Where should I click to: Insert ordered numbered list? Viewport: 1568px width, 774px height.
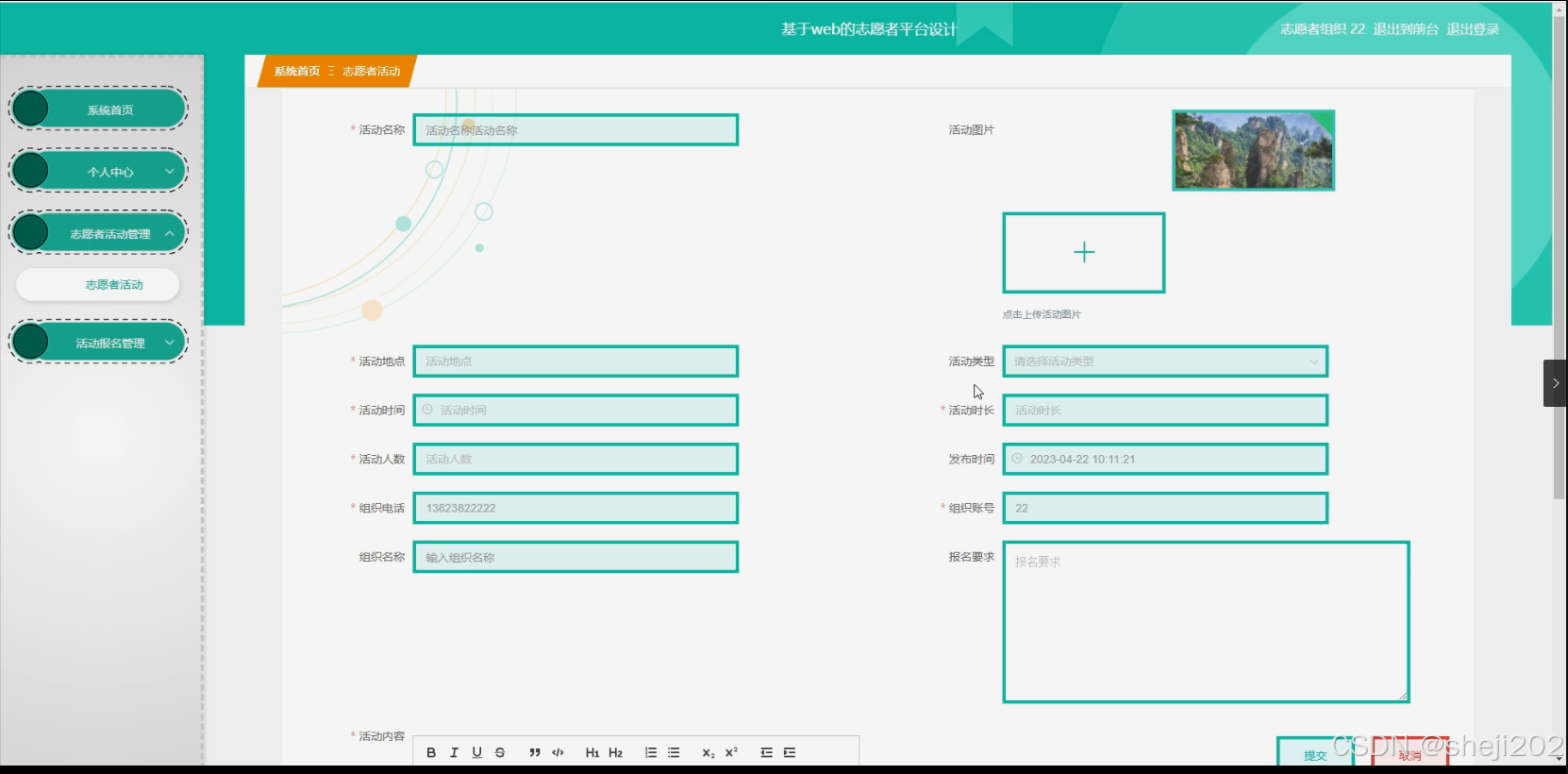click(x=651, y=752)
